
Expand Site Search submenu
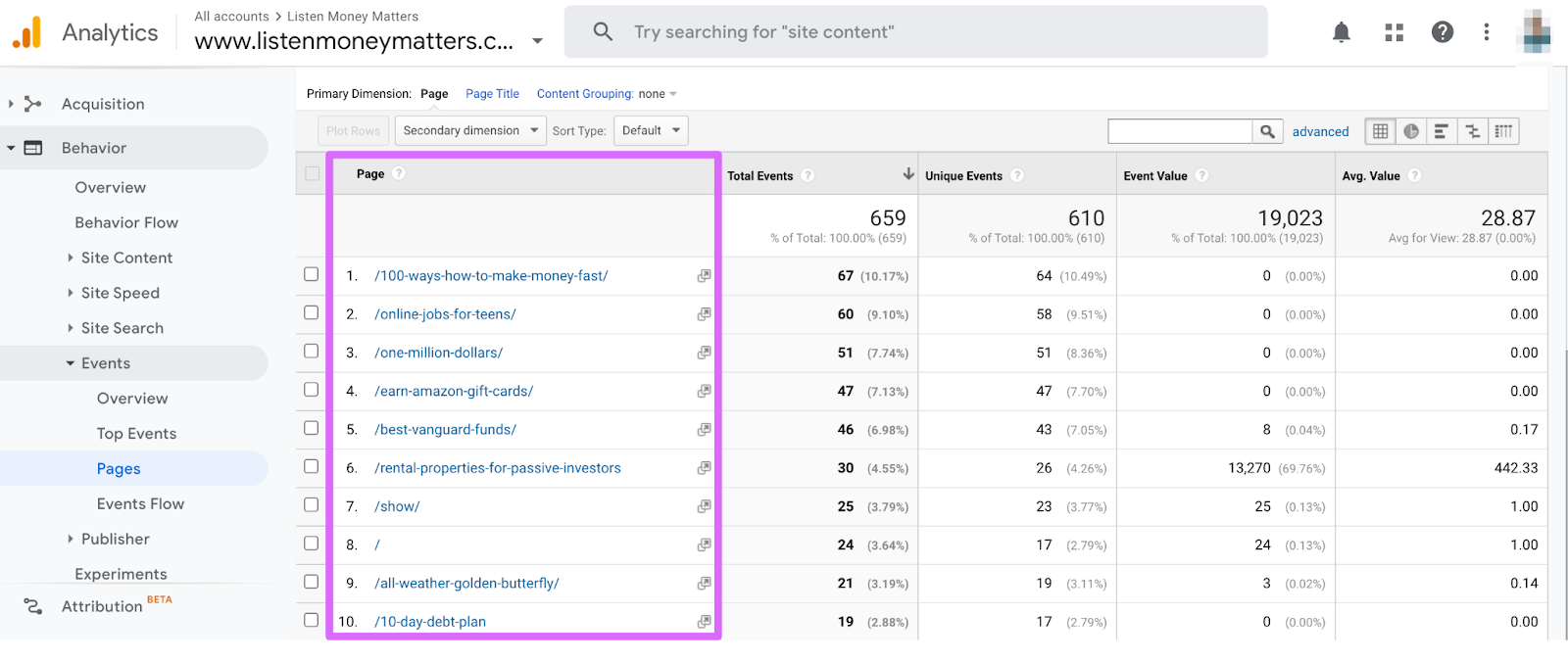pyautogui.click(x=70, y=328)
